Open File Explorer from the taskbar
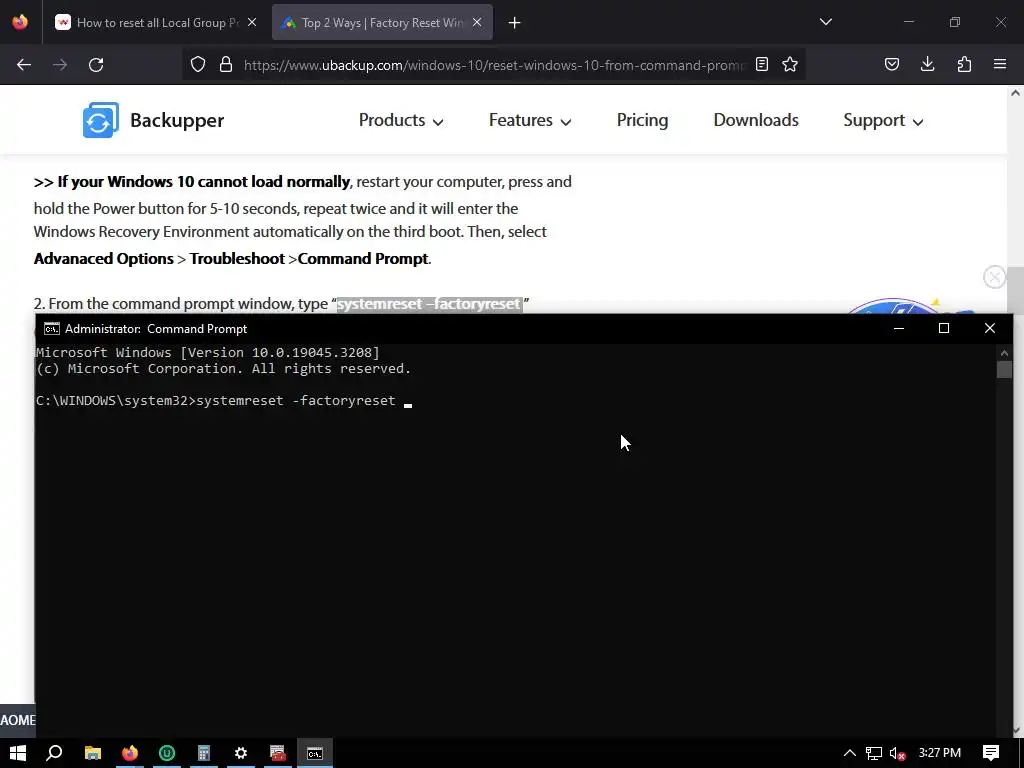Viewport: 1024px width, 768px height. tap(93, 753)
